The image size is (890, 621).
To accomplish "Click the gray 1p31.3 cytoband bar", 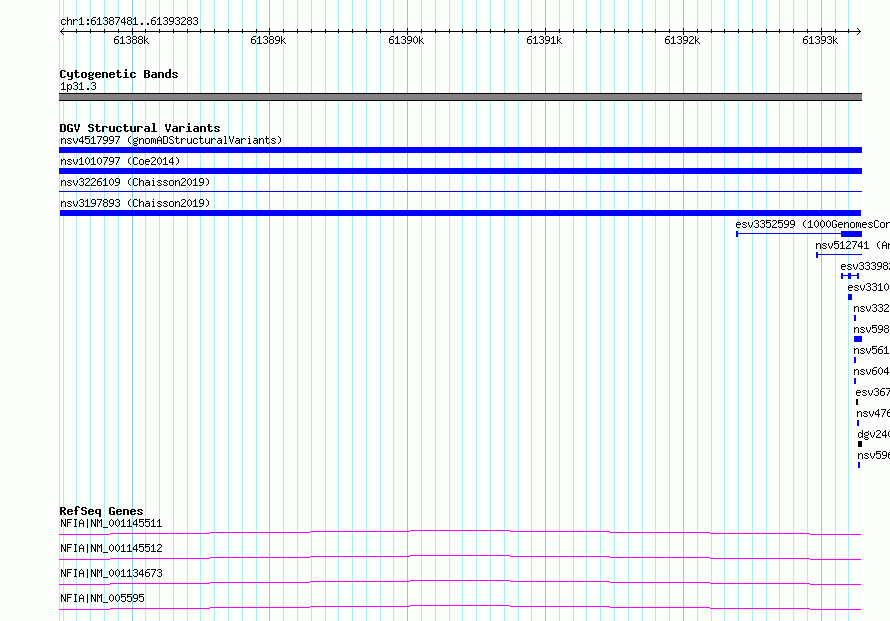I will click(460, 97).
